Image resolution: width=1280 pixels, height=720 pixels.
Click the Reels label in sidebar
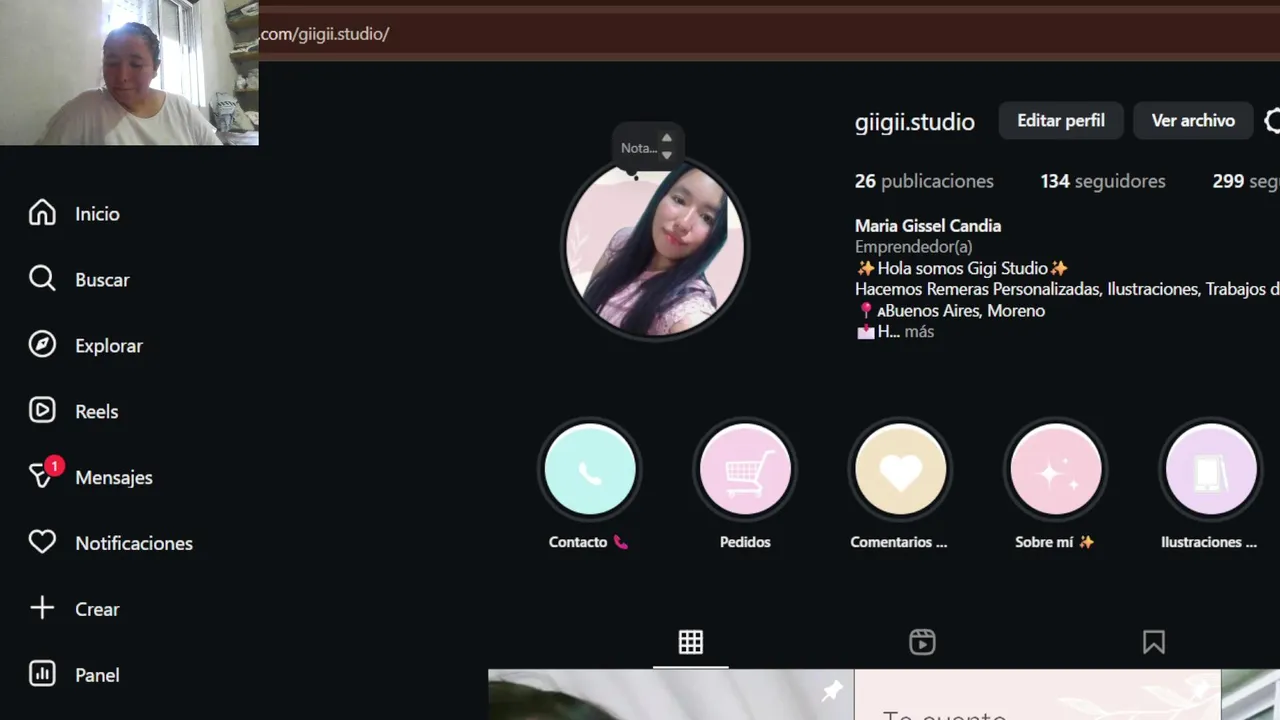point(97,412)
